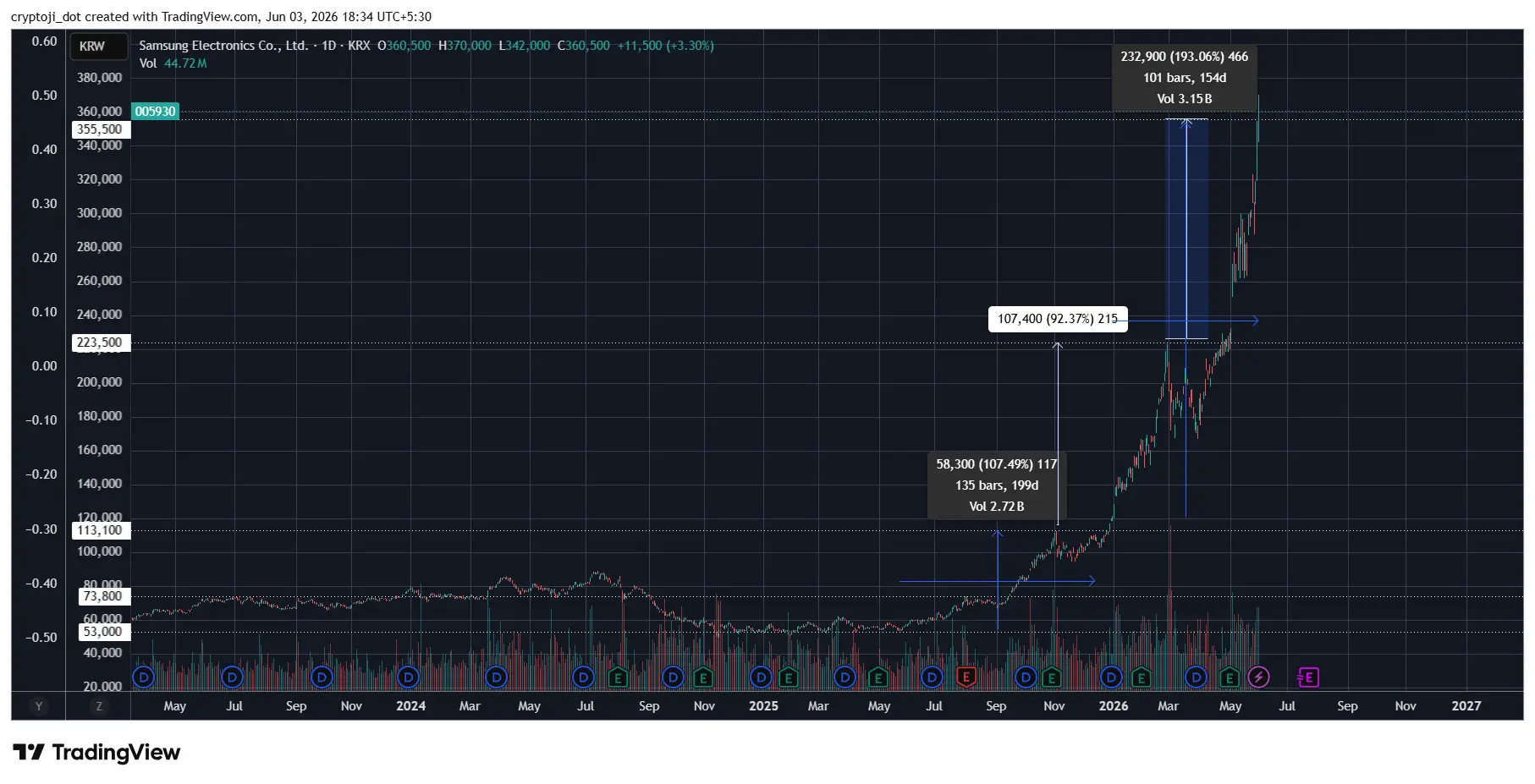Click the lightning bolt event icon
1535x784 pixels.
tap(1258, 677)
